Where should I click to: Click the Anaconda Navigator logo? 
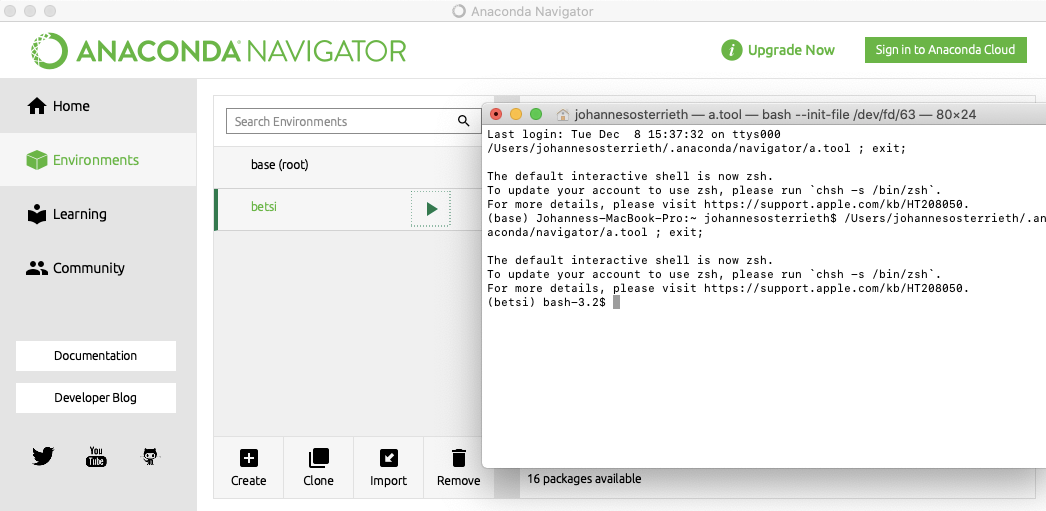219,51
